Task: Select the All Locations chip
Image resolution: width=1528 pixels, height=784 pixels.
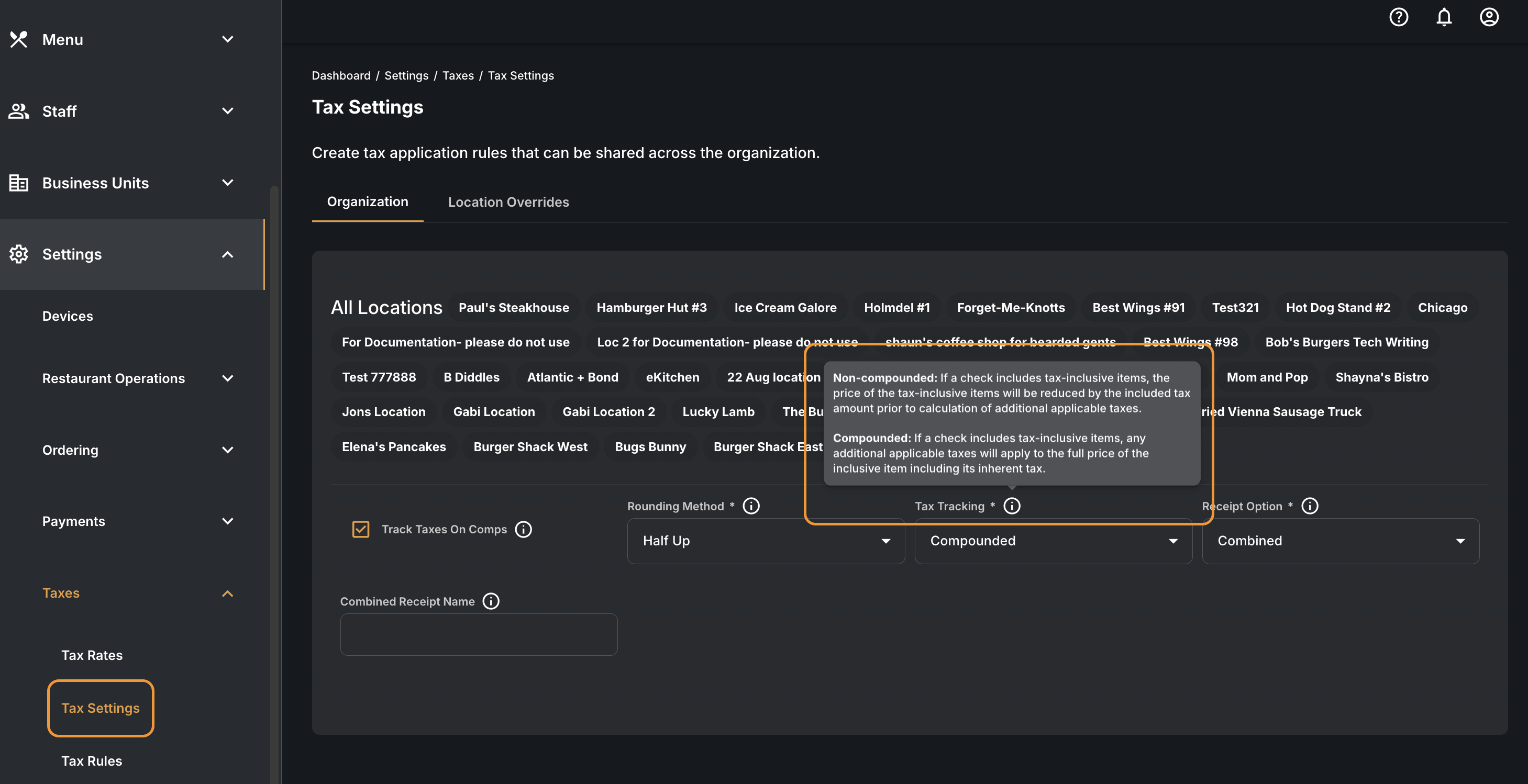Action: 386,307
